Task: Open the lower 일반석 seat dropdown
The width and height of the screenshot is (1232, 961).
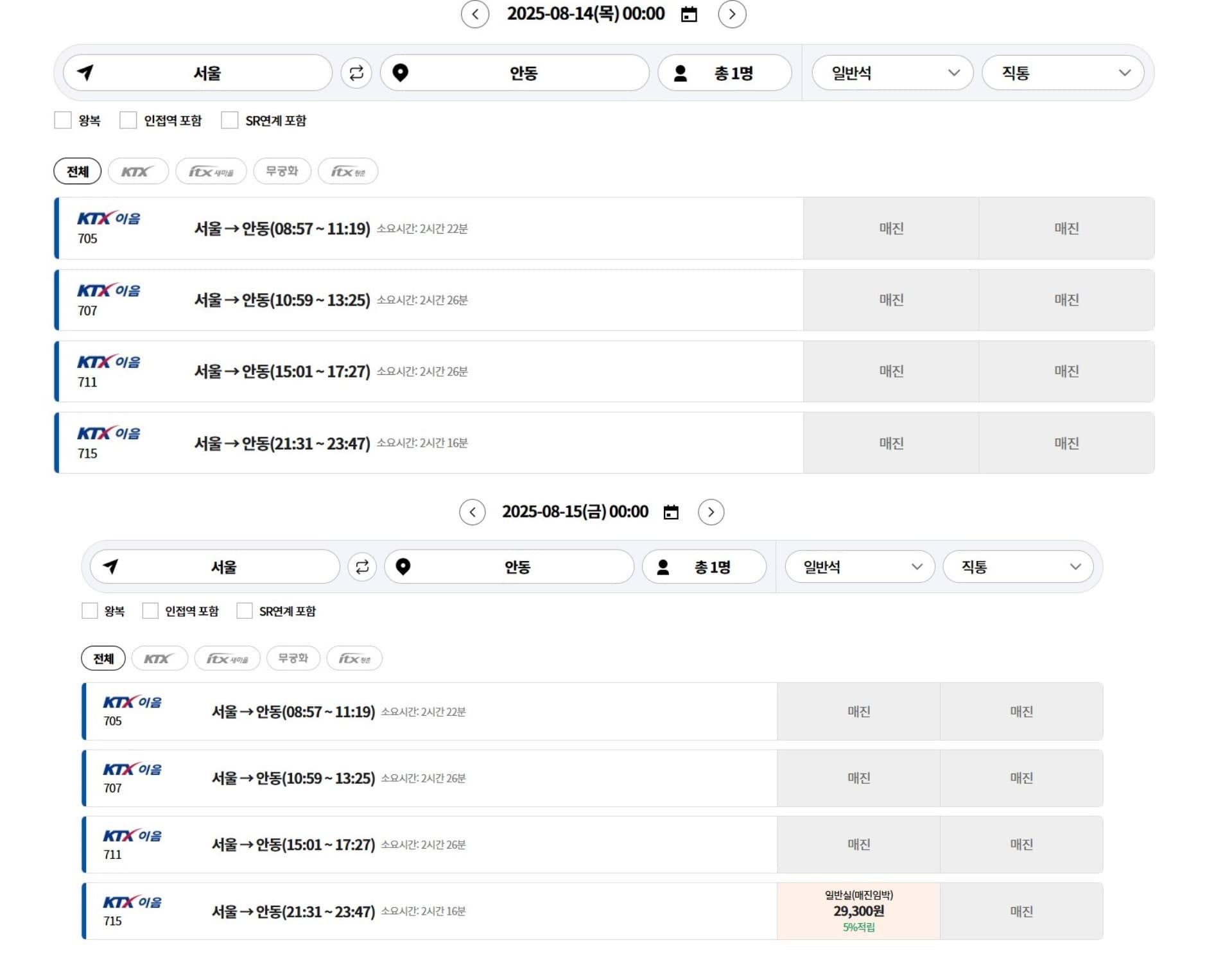Action: (859, 567)
